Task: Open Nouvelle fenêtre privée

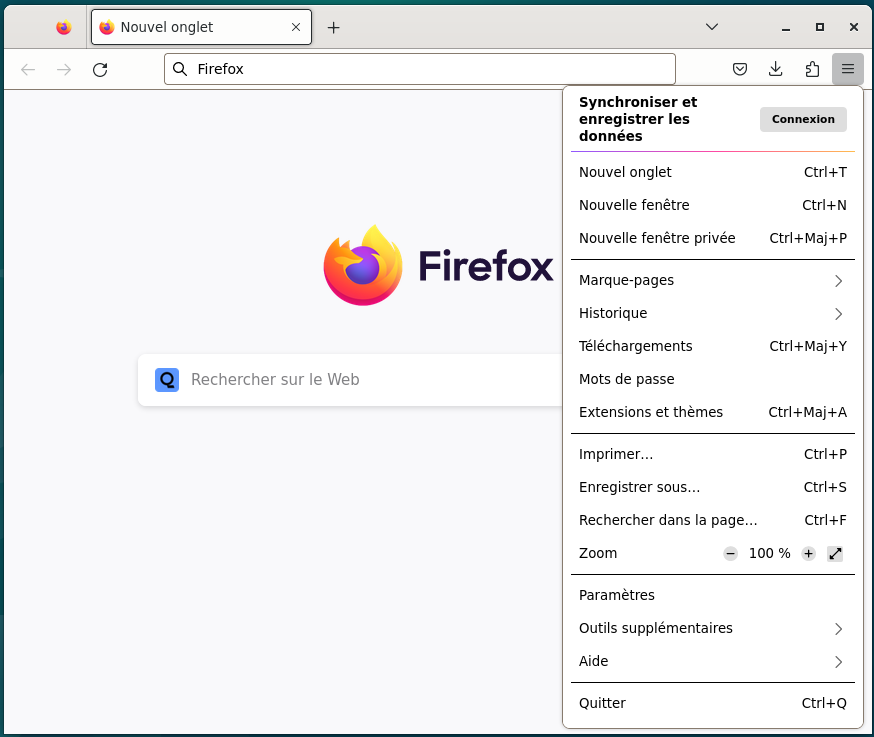Action: (713, 238)
